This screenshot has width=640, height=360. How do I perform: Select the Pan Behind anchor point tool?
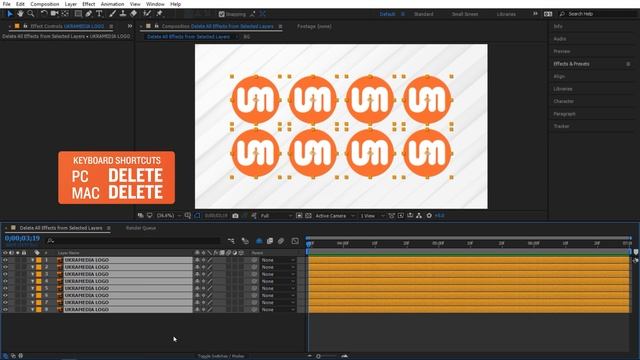coord(65,13)
